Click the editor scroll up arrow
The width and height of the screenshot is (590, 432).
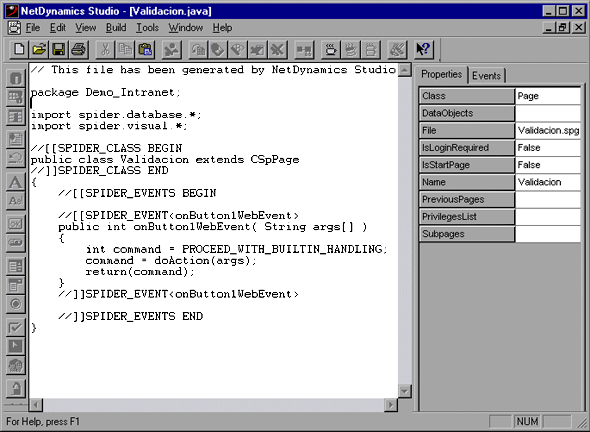pyautogui.click(x=405, y=70)
